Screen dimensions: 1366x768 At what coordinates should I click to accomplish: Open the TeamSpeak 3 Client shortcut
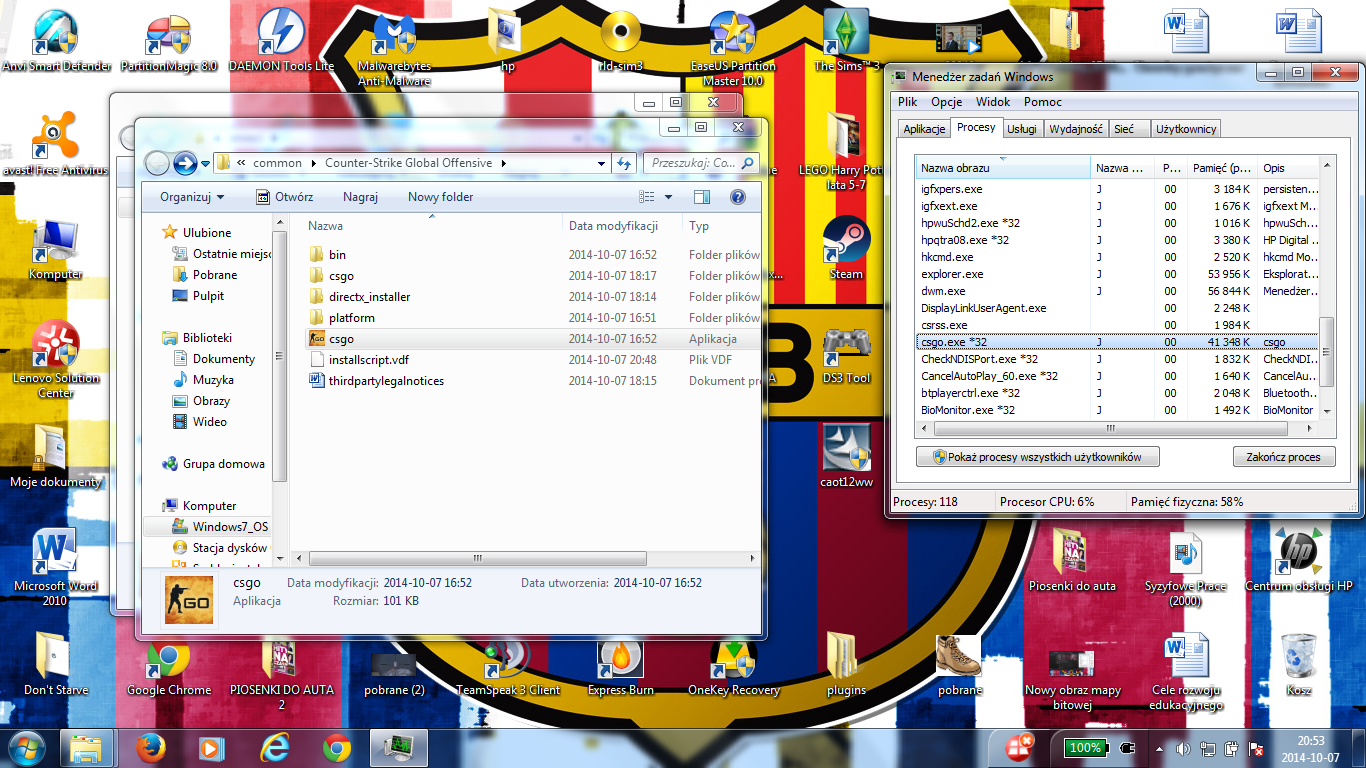(508, 667)
